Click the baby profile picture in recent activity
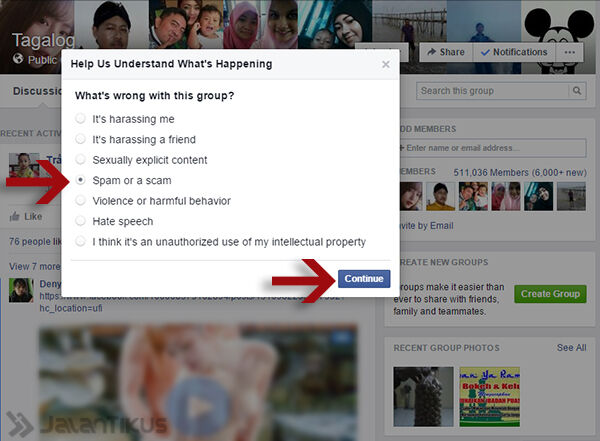This screenshot has height=441, width=600. (x=24, y=165)
